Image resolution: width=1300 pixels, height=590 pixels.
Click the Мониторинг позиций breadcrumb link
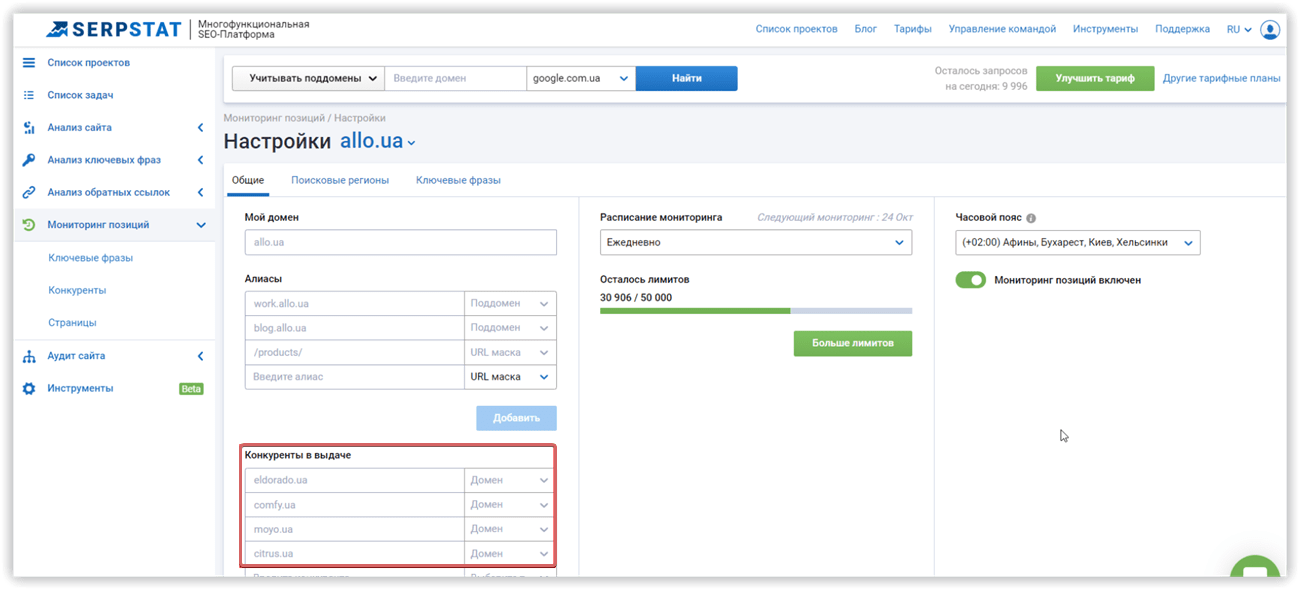(x=275, y=118)
